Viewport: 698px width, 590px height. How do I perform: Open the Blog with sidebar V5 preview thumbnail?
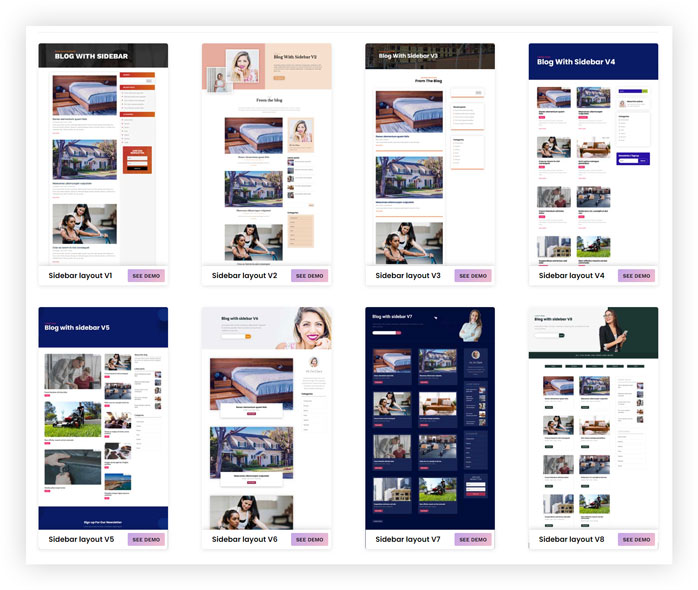tap(103, 418)
